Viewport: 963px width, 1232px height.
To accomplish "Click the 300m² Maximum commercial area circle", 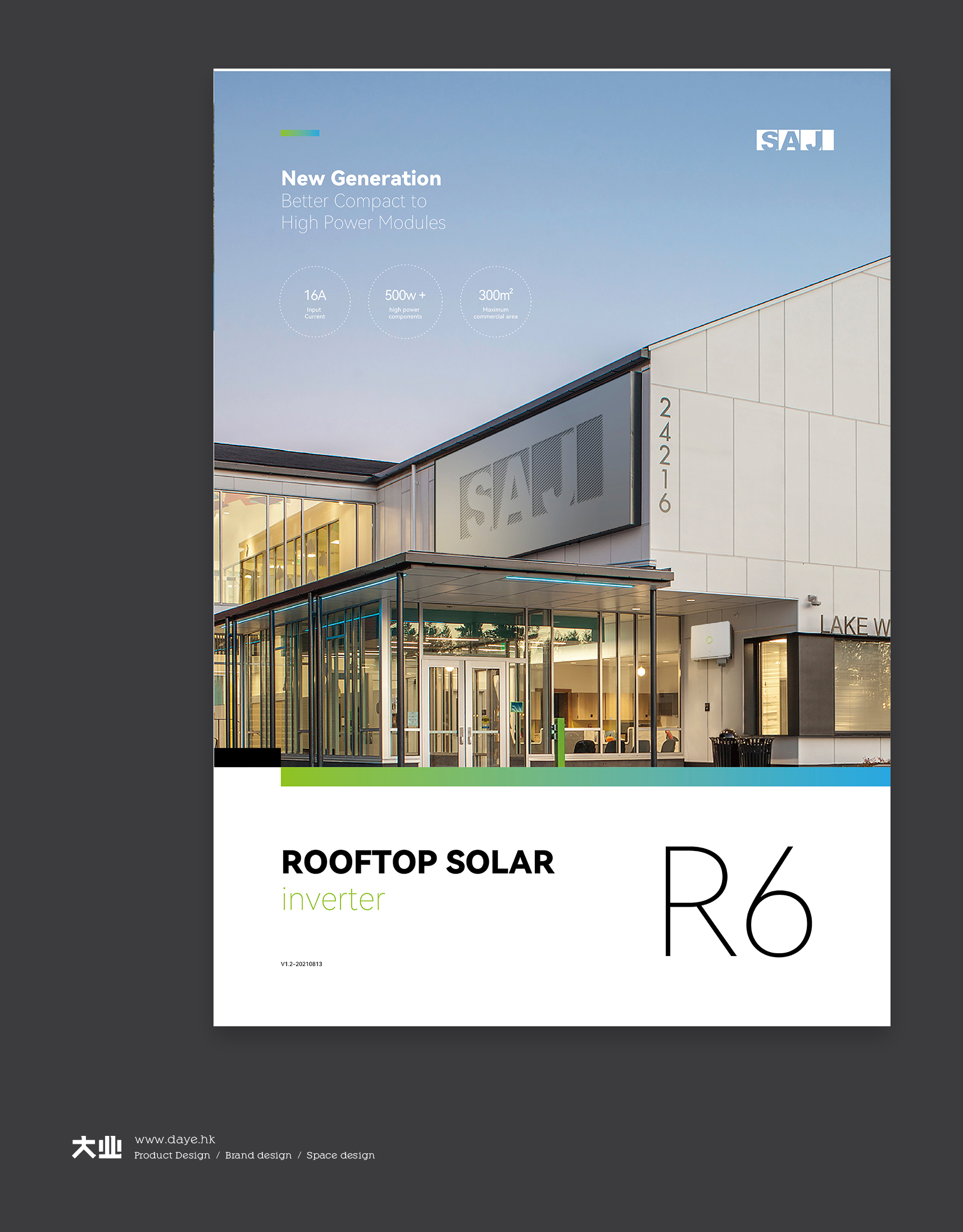I will tap(496, 302).
